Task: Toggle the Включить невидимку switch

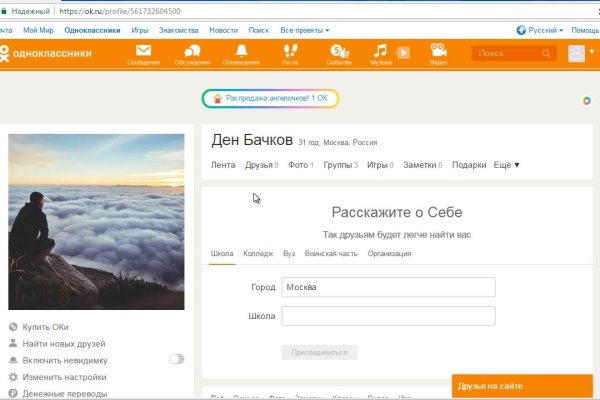Action: point(177,359)
